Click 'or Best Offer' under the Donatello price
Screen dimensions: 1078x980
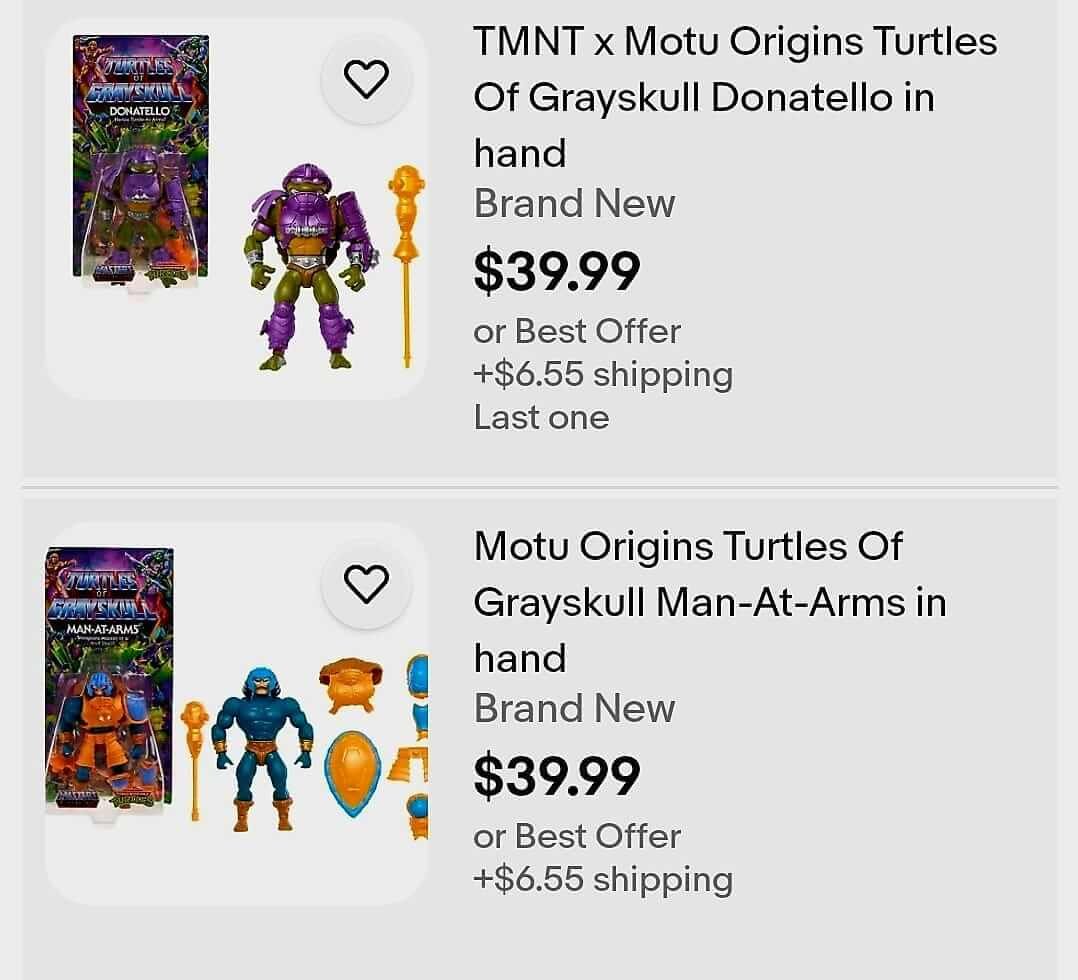pyautogui.click(x=576, y=331)
